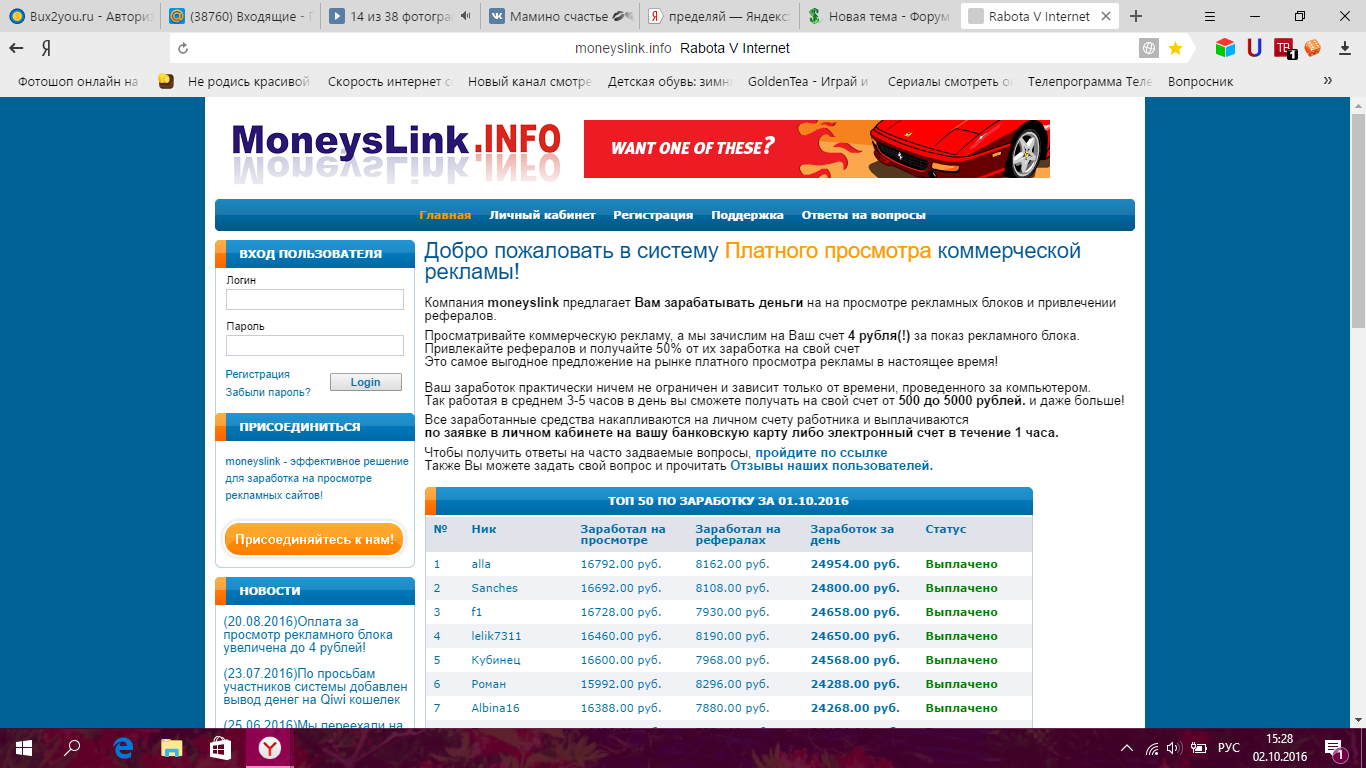This screenshot has width=1366, height=768.
Task: Click the orange Присоединяйтесь к нам! button
Action: click(314, 540)
